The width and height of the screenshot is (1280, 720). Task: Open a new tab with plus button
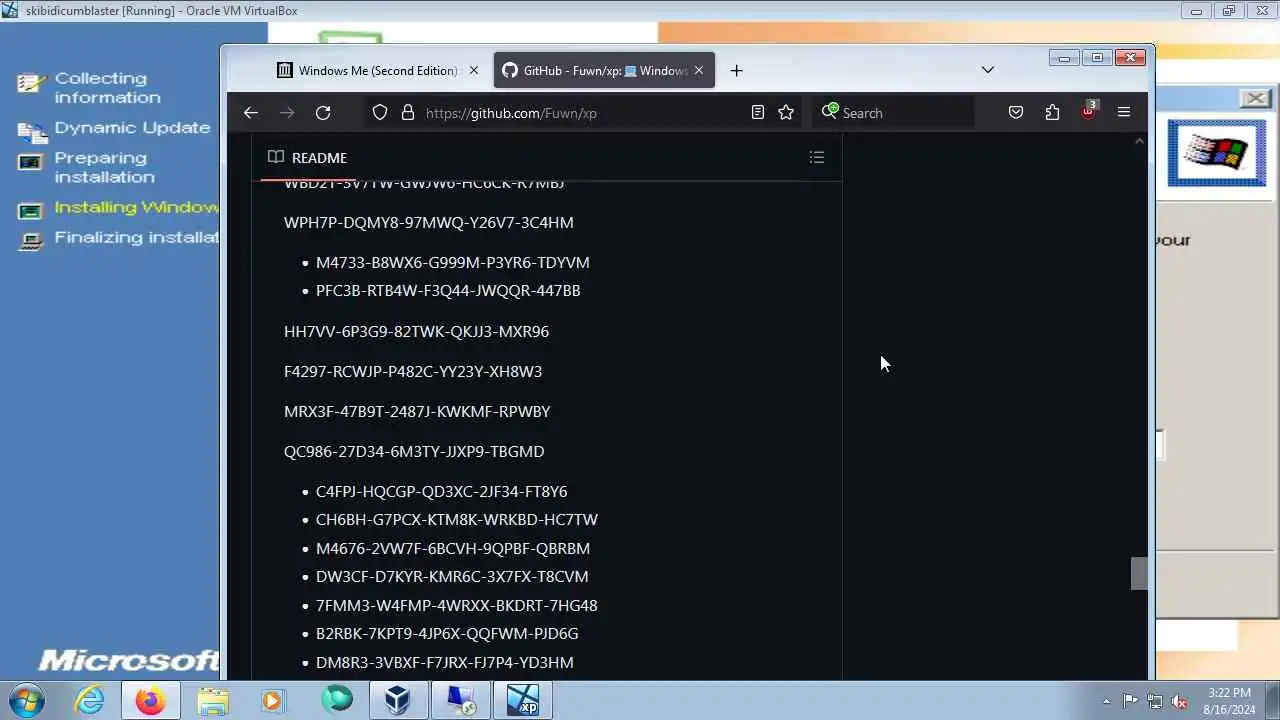click(x=737, y=70)
